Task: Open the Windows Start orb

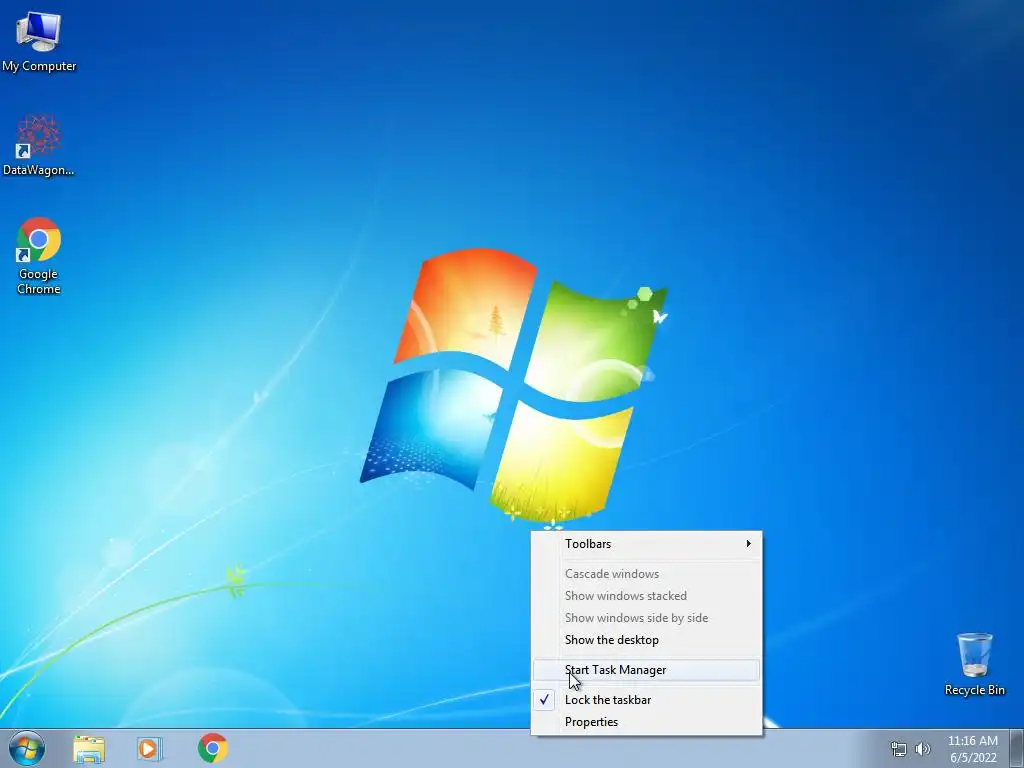Action: 27,748
